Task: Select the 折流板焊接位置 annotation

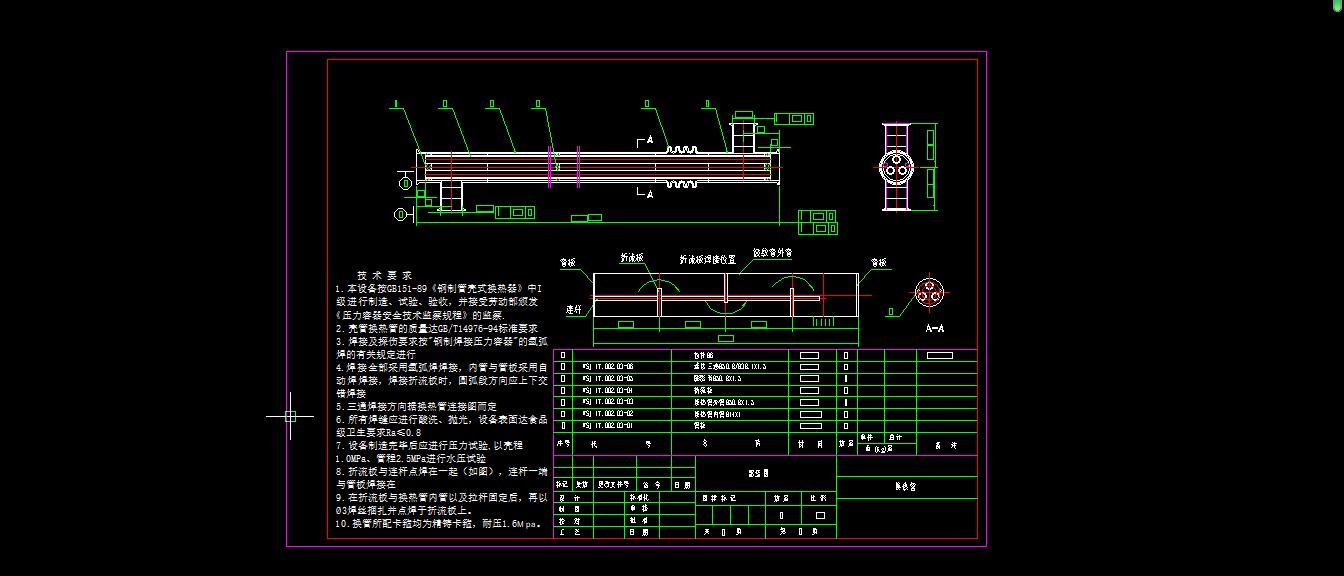Action: point(708,258)
